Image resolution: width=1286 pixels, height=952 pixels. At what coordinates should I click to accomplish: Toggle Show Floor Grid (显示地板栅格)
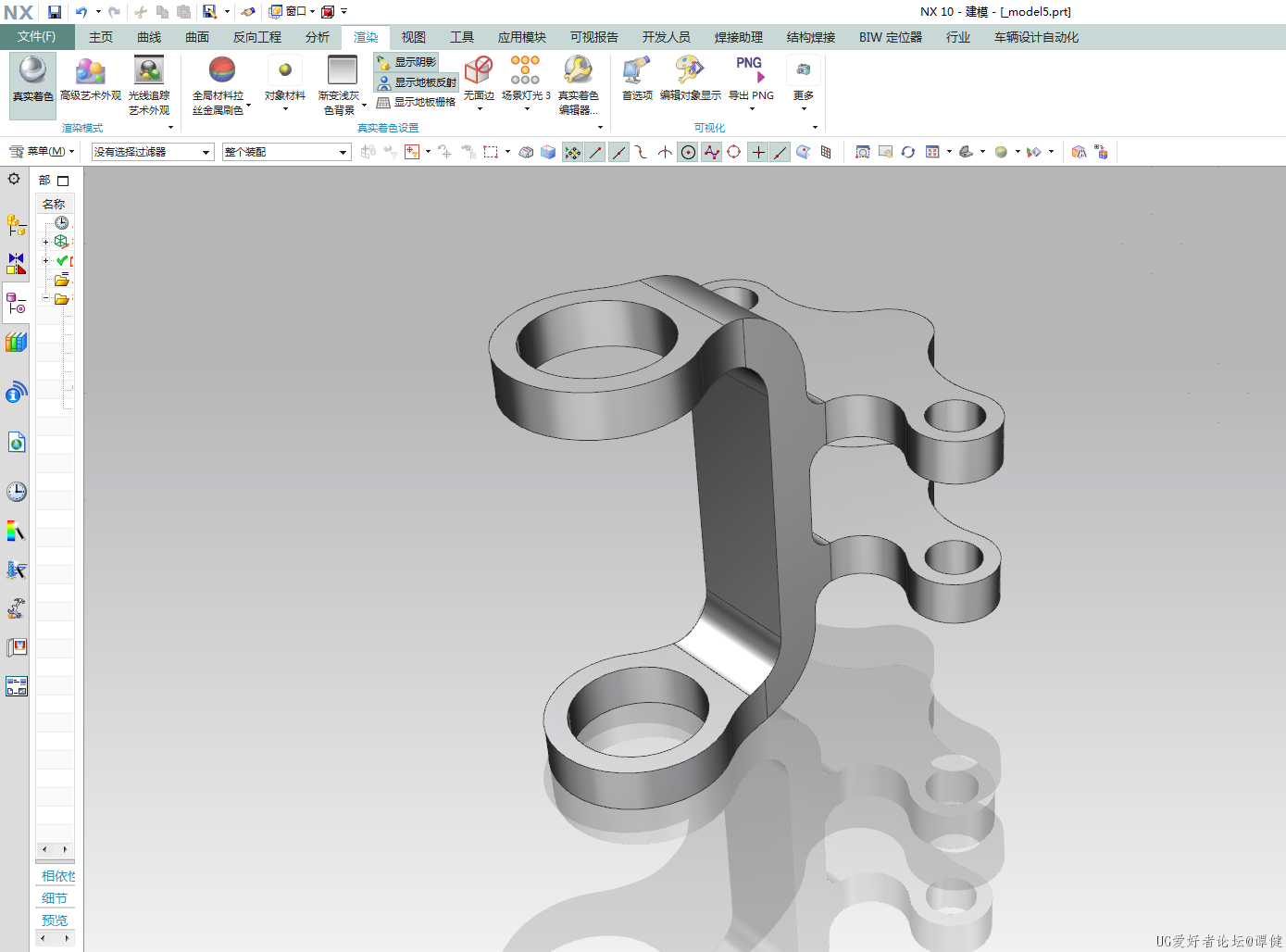417,102
